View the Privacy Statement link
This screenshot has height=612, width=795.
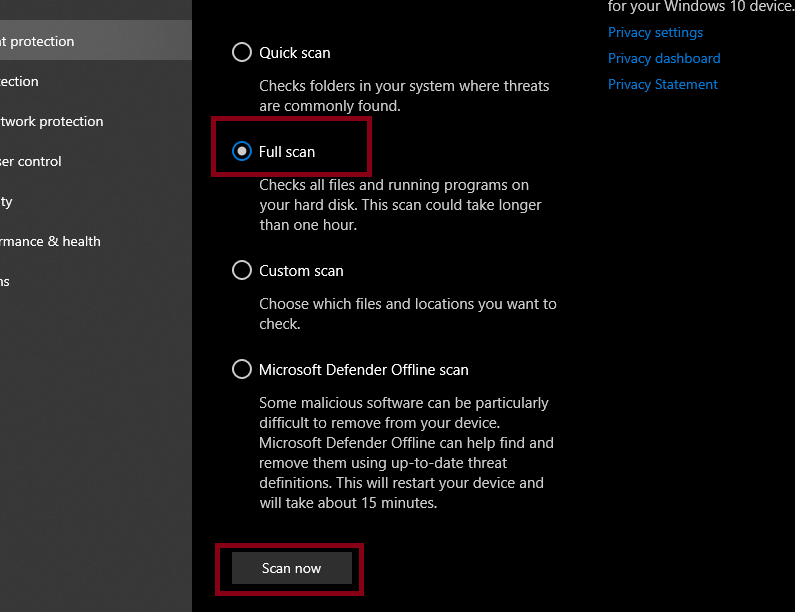pyautogui.click(x=662, y=85)
